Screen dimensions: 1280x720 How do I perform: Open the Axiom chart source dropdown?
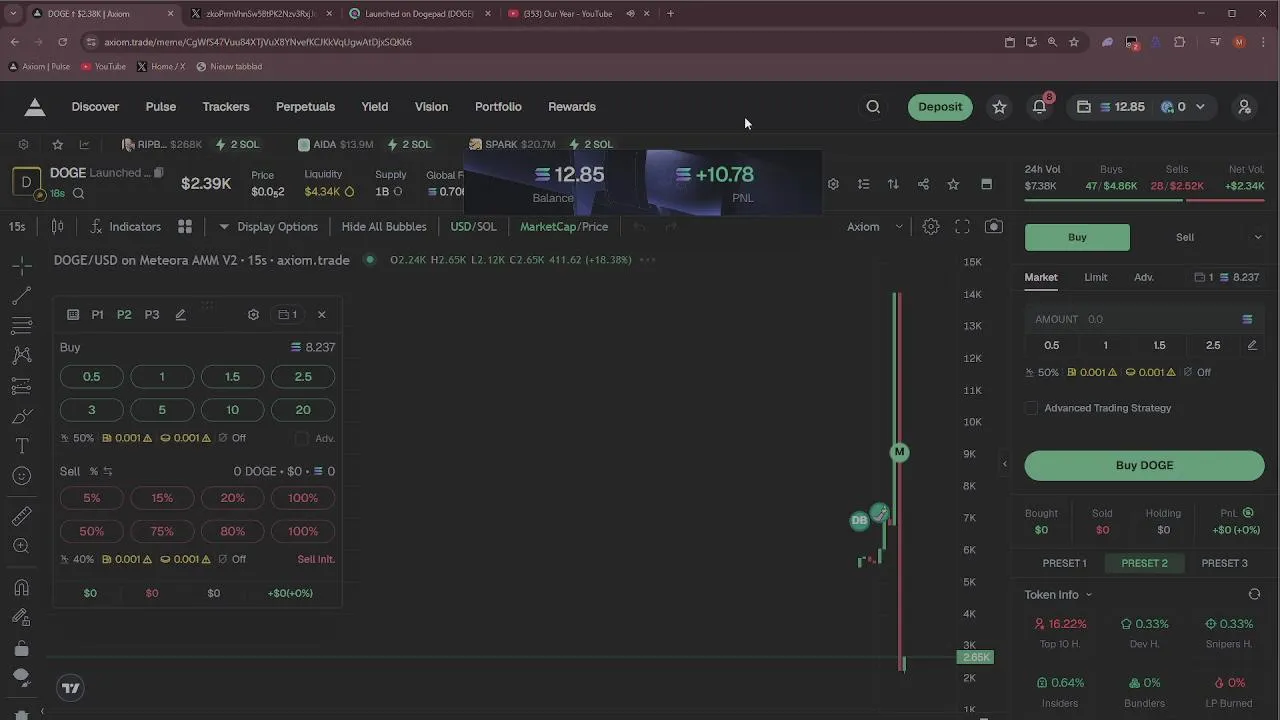tap(875, 227)
